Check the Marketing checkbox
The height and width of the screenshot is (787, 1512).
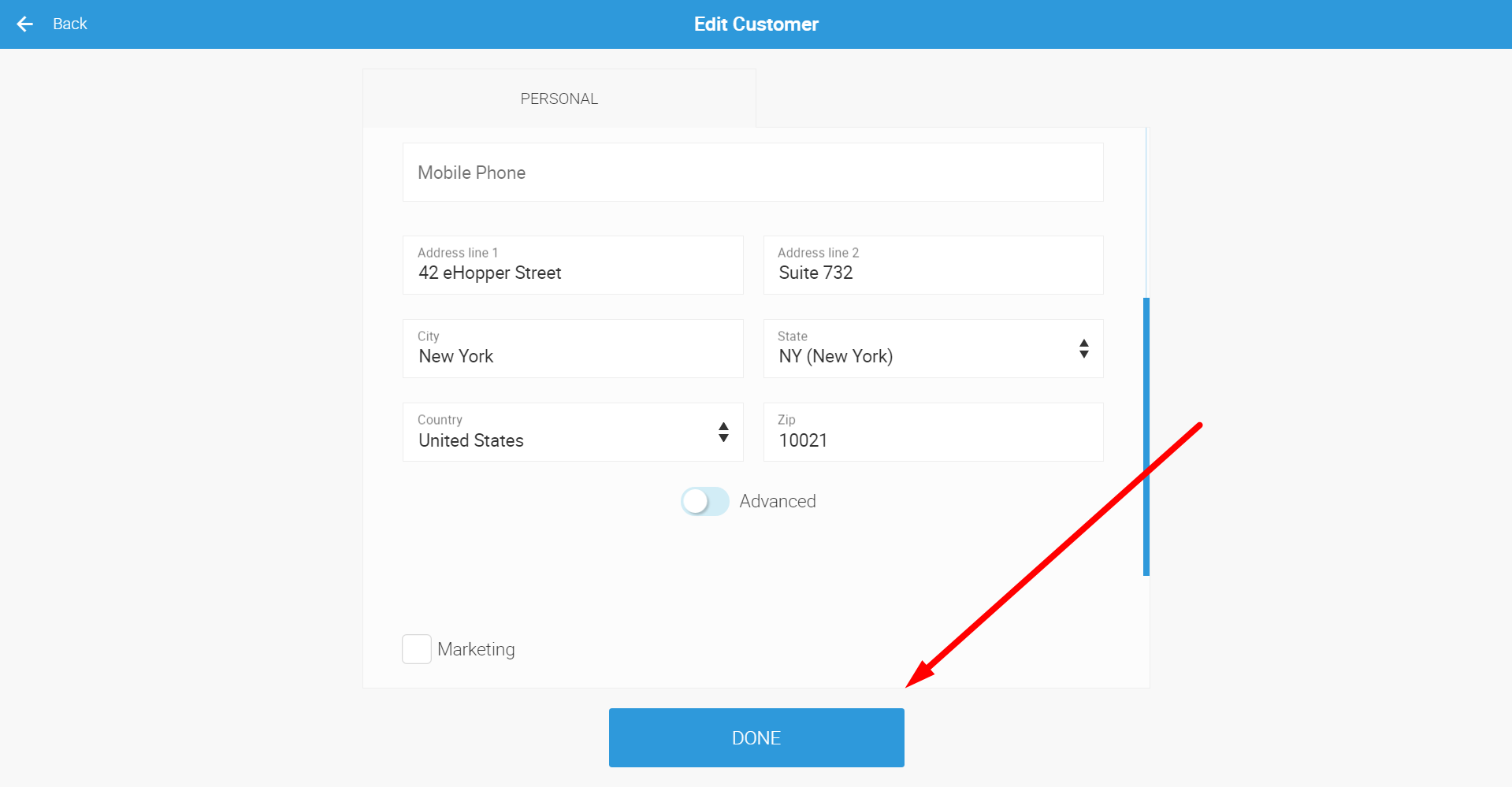[x=417, y=649]
